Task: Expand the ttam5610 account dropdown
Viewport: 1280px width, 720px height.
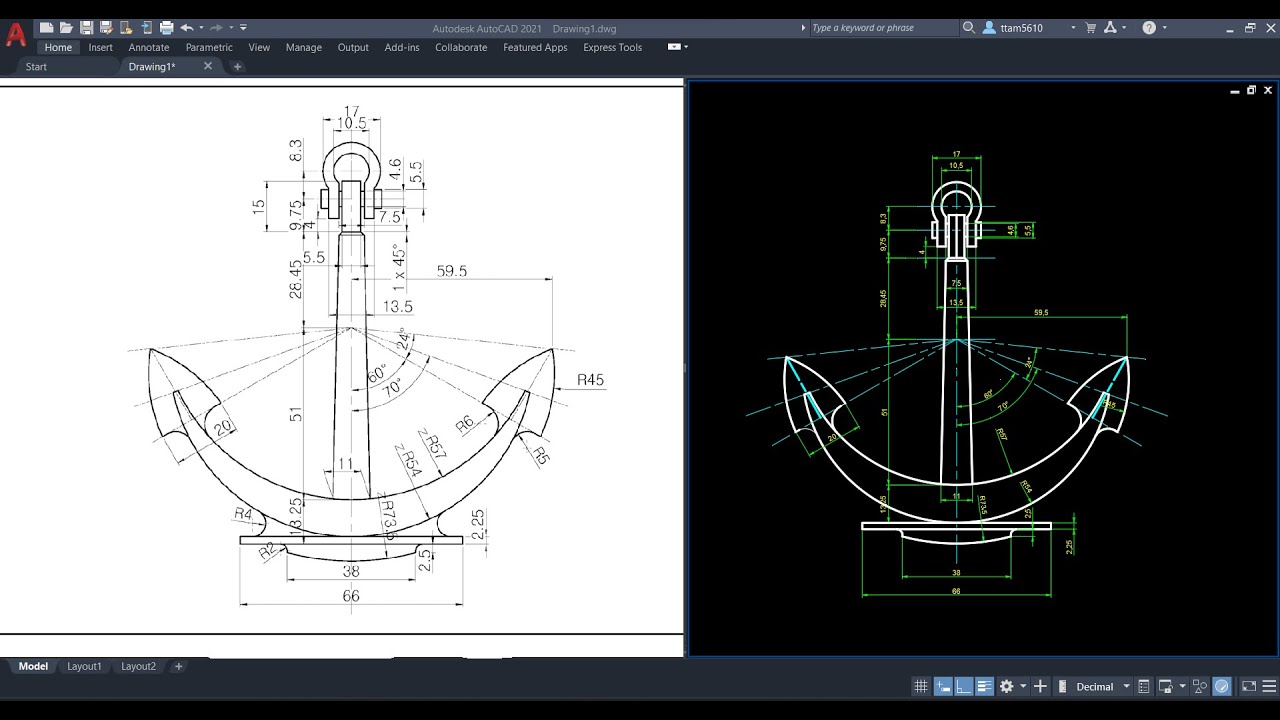Action: pyautogui.click(x=1074, y=28)
